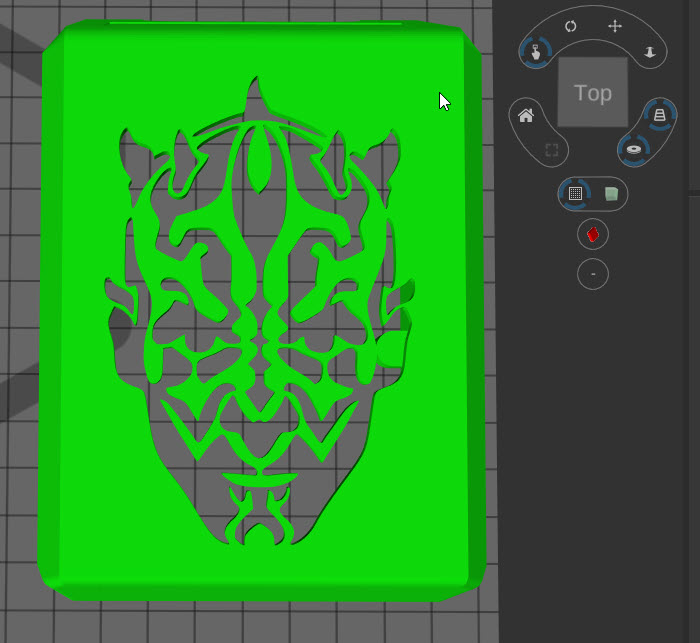This screenshot has width=700, height=643.
Task: Choose the zoom view arrow tool
Action: (x=650, y=53)
